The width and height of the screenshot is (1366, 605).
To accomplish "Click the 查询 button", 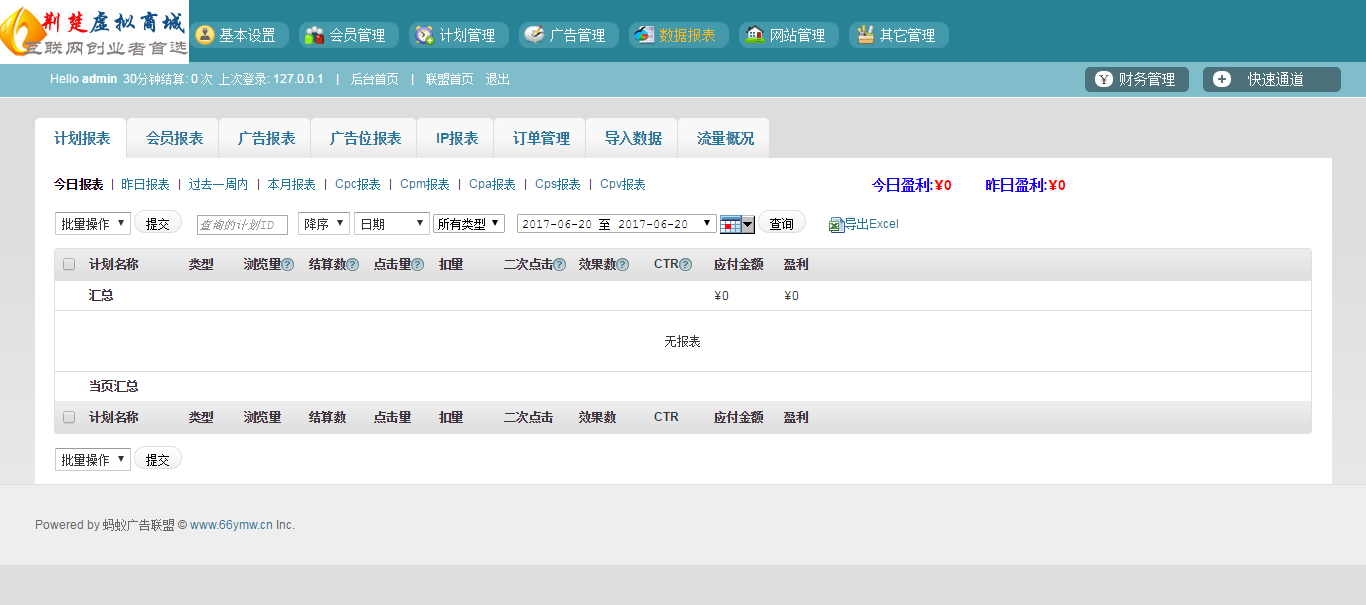I will (782, 224).
